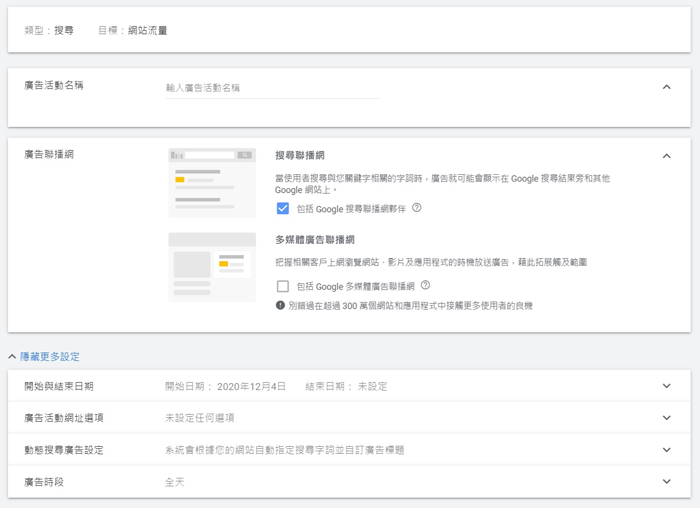Select the 廣告活動網址選項 row label
Screen dimensions: 700x508
point(64,418)
